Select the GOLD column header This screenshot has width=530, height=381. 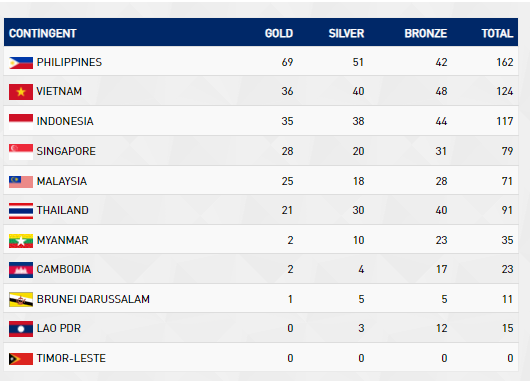coord(279,33)
